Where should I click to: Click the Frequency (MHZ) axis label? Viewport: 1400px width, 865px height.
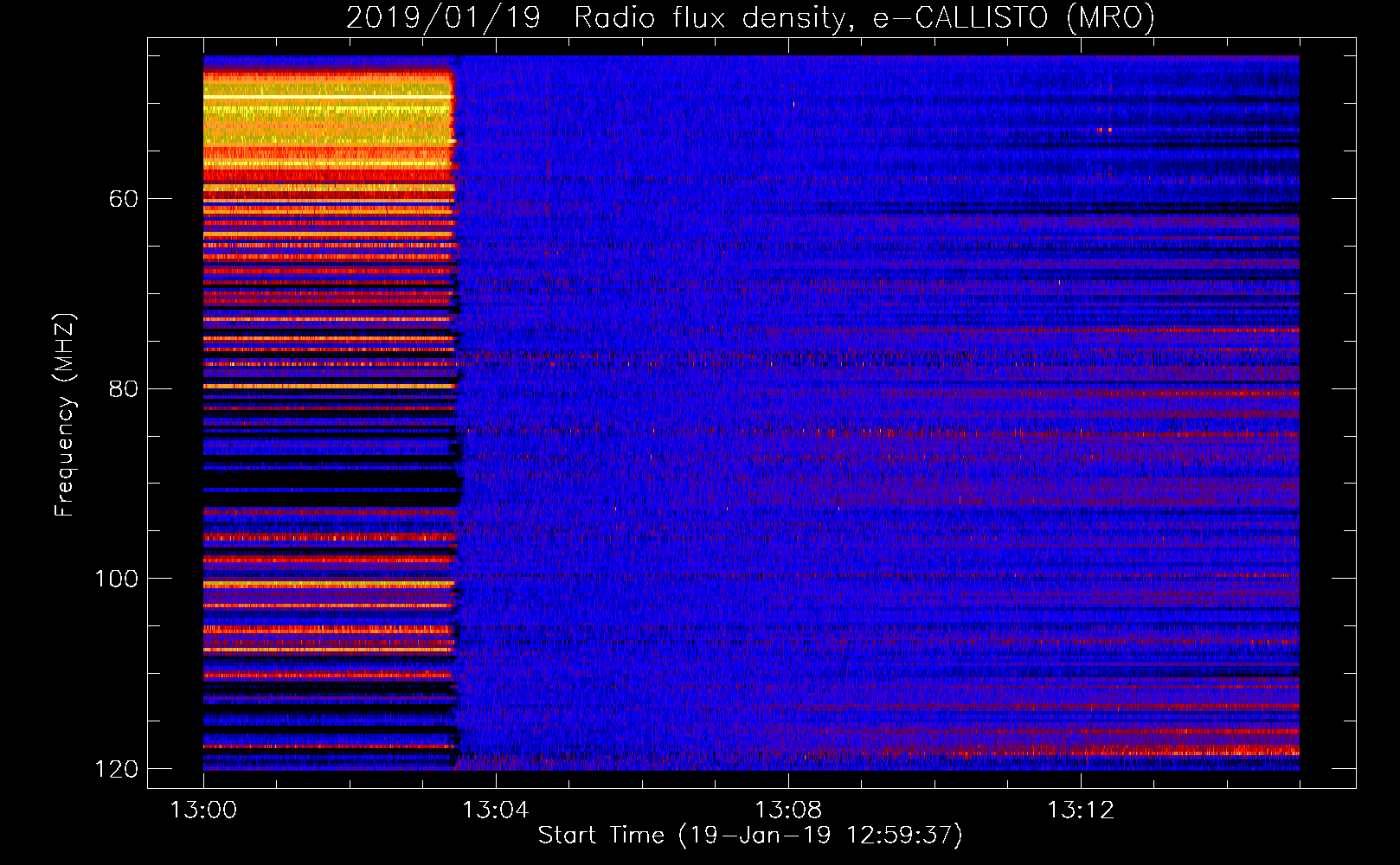click(x=65, y=415)
